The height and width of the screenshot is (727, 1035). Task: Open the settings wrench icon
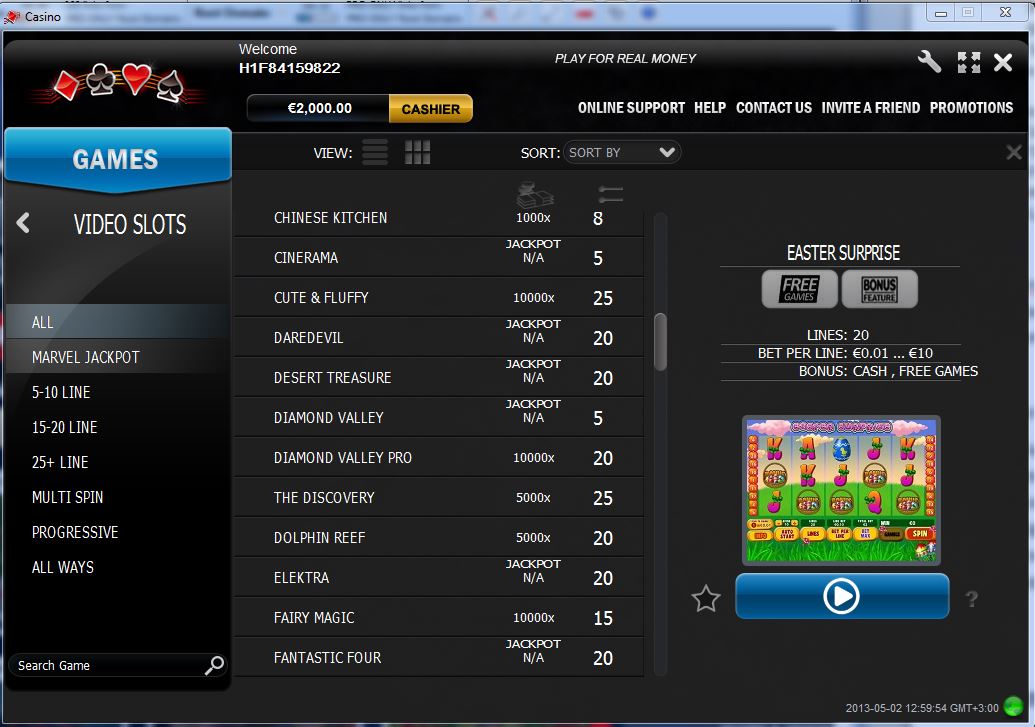929,62
